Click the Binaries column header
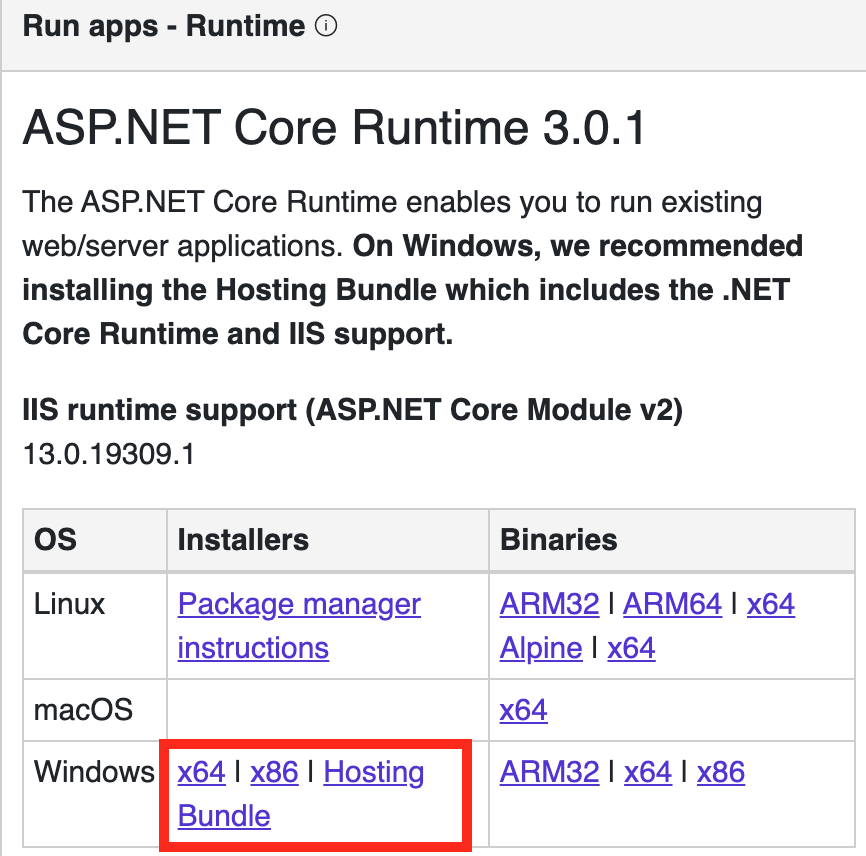This screenshot has width=866, height=856. click(558, 540)
